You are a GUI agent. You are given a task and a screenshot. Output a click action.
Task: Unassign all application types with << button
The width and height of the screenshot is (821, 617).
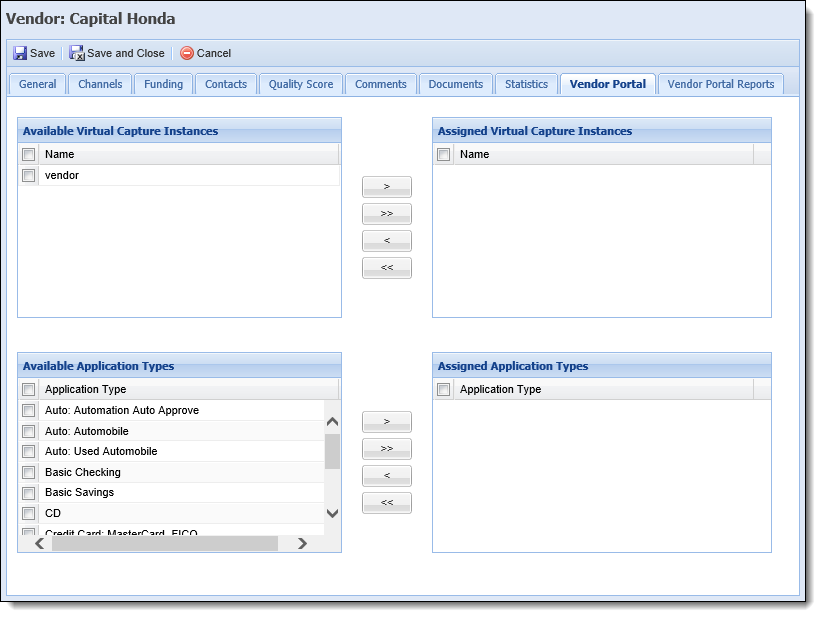point(387,503)
